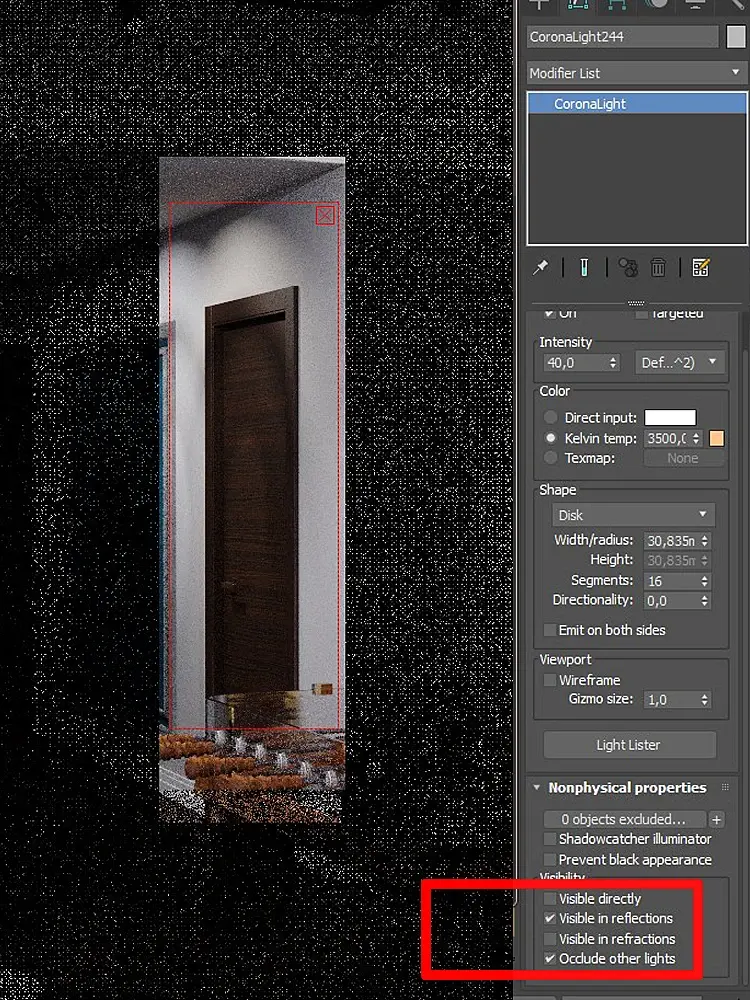Enable Shadowcatcher illuminator

coord(550,839)
